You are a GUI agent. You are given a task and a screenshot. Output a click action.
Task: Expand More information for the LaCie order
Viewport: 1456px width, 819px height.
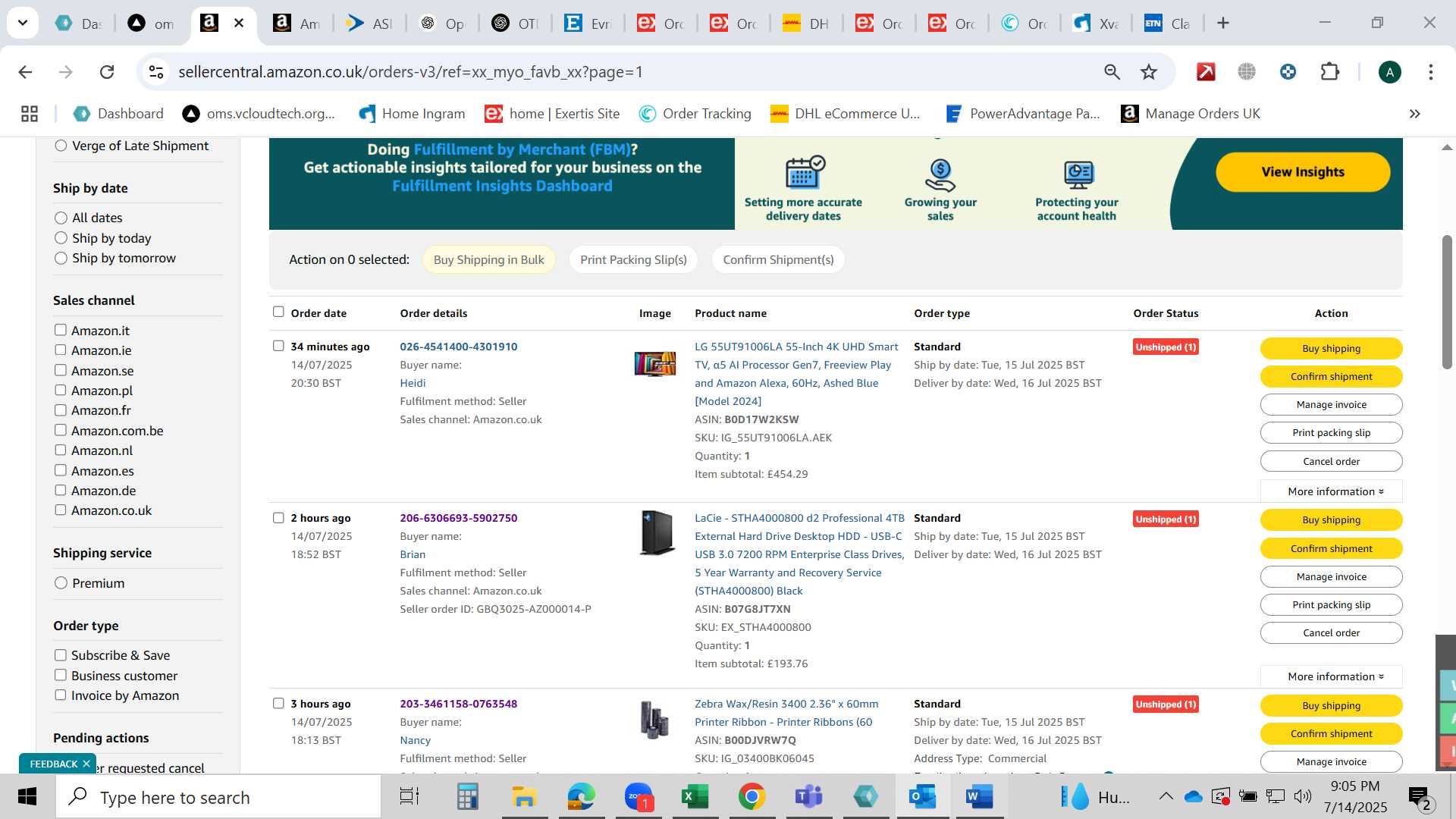[x=1332, y=676]
